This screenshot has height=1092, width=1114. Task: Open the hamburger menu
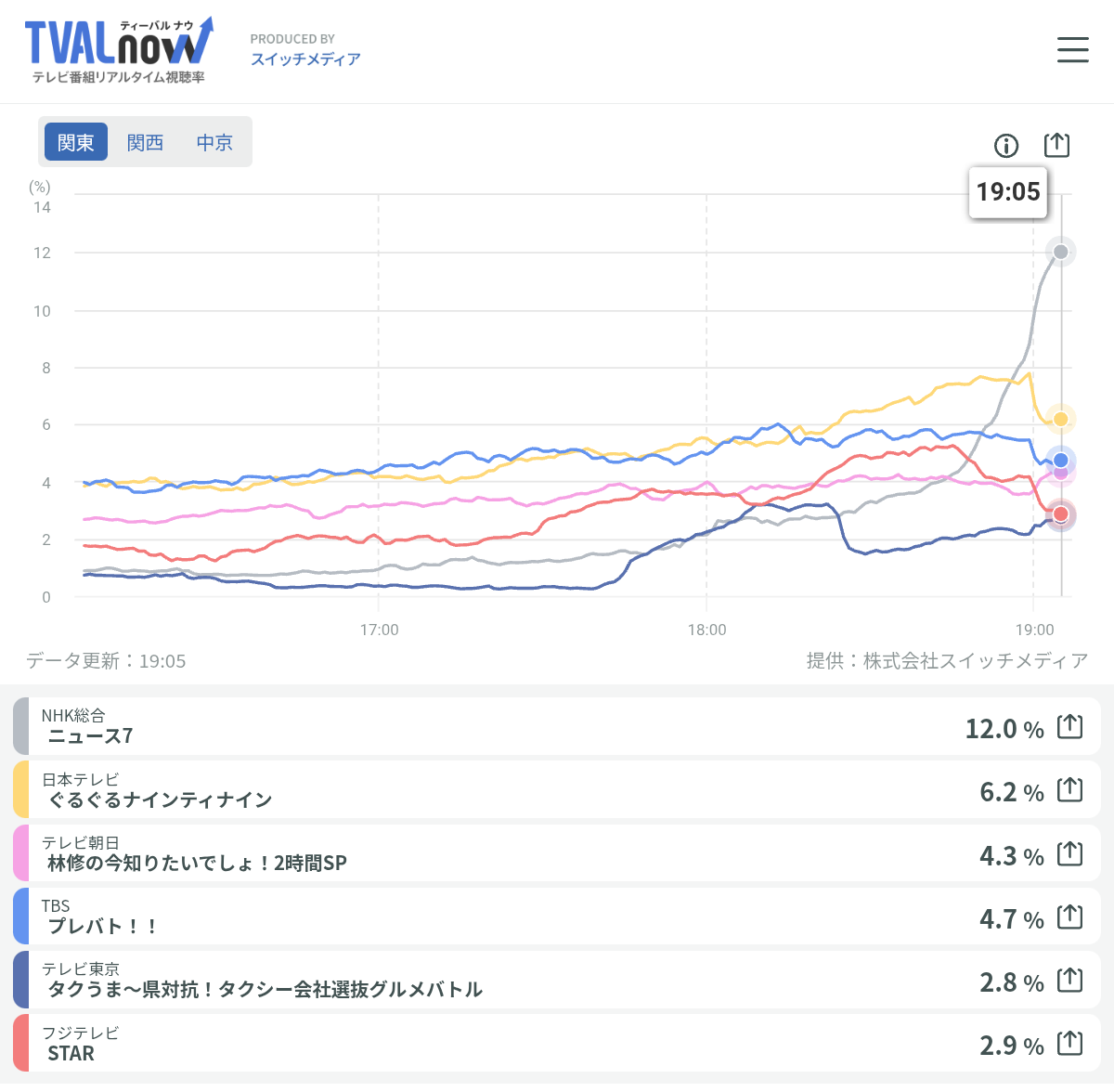pyautogui.click(x=1072, y=50)
